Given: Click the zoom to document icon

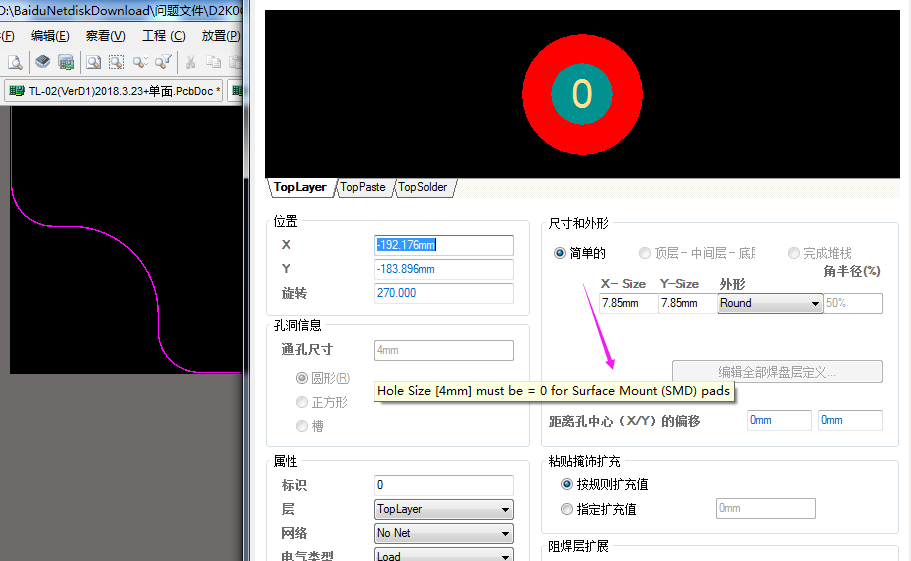Looking at the screenshot, I should click(x=93, y=62).
